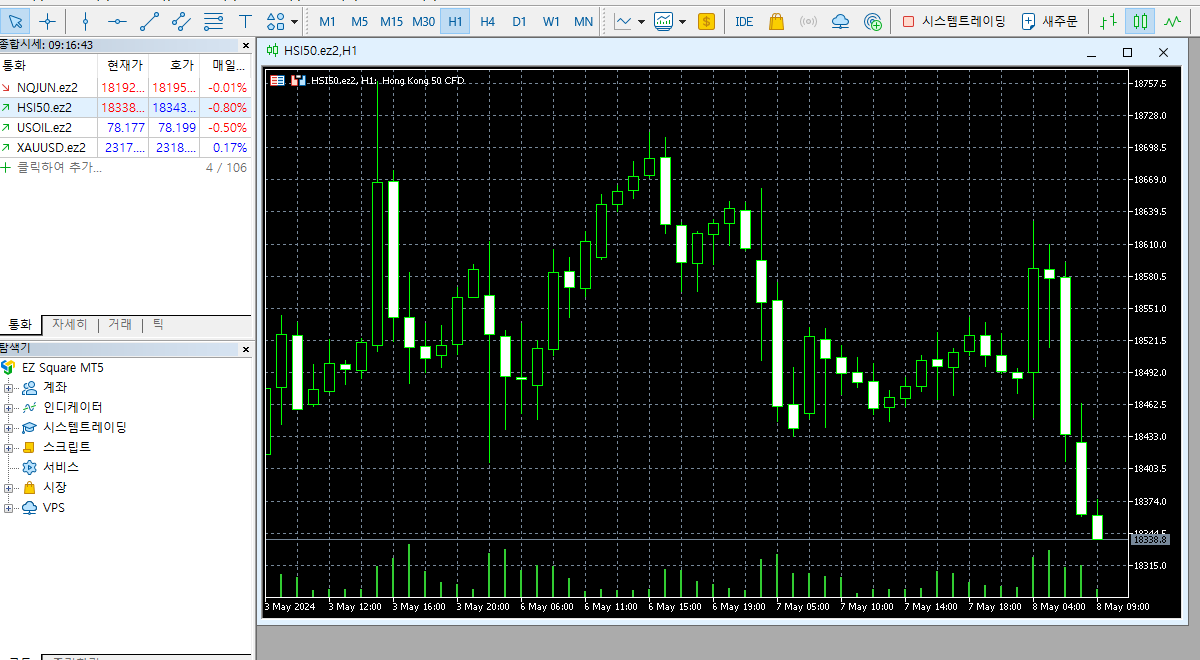1200x660 pixels.
Task: Draw a vertical line object
Action: point(86,21)
